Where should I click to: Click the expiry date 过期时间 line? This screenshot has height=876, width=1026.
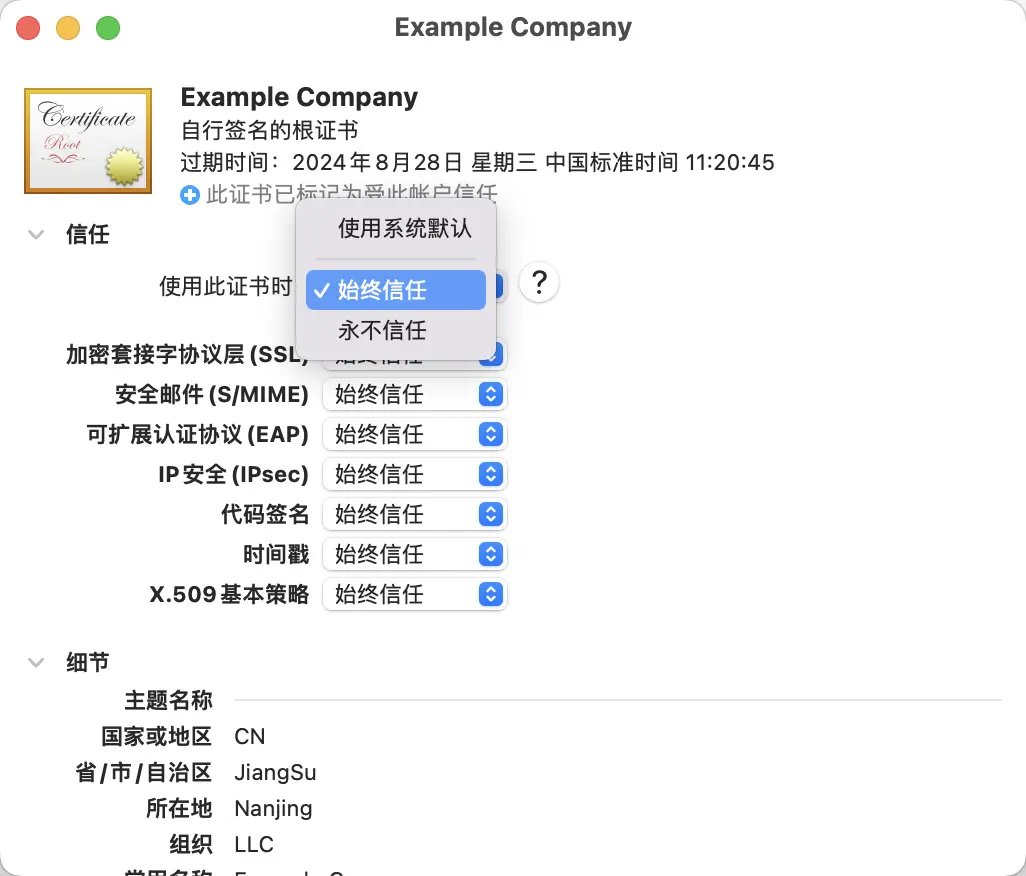coord(478,162)
